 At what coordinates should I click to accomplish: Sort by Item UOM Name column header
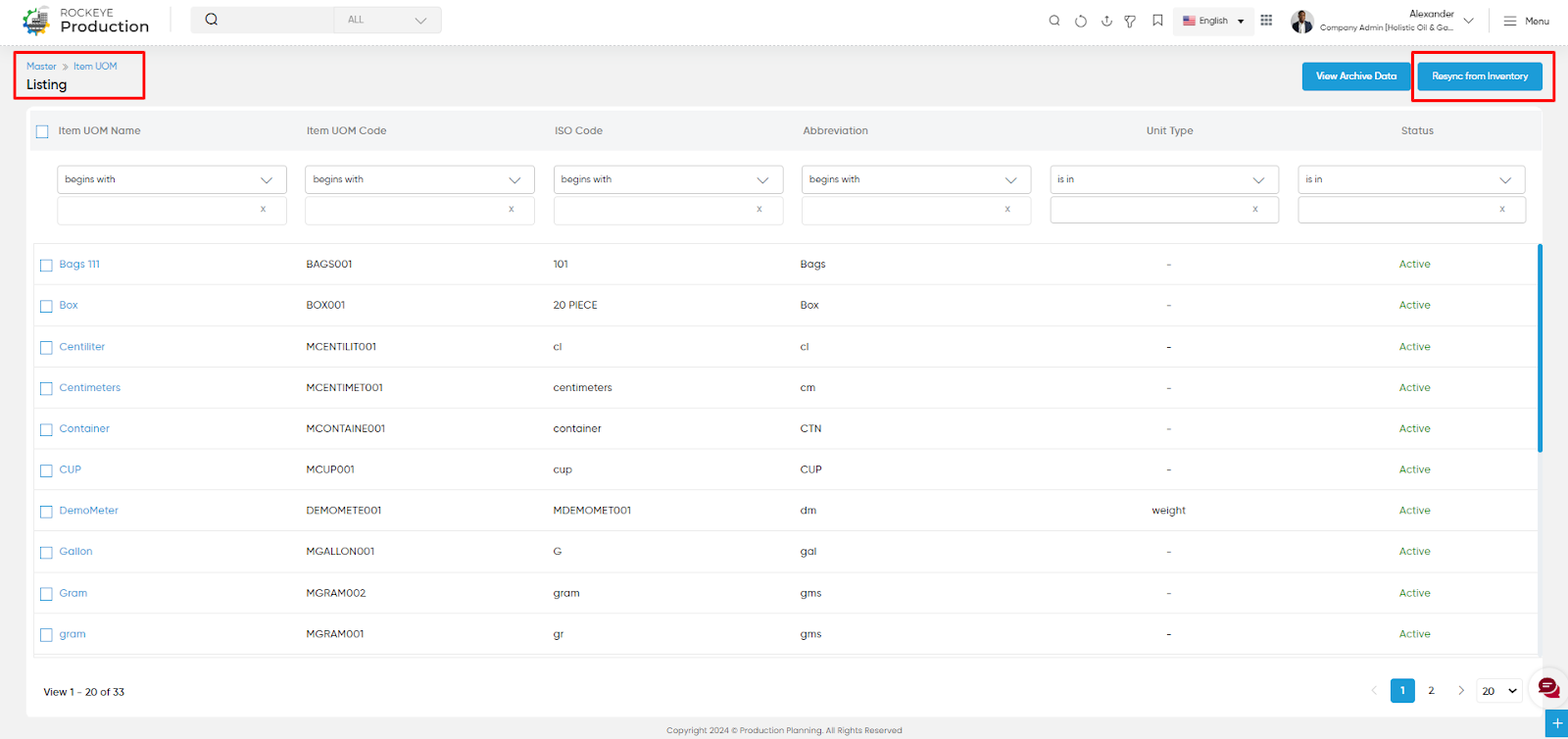[99, 130]
